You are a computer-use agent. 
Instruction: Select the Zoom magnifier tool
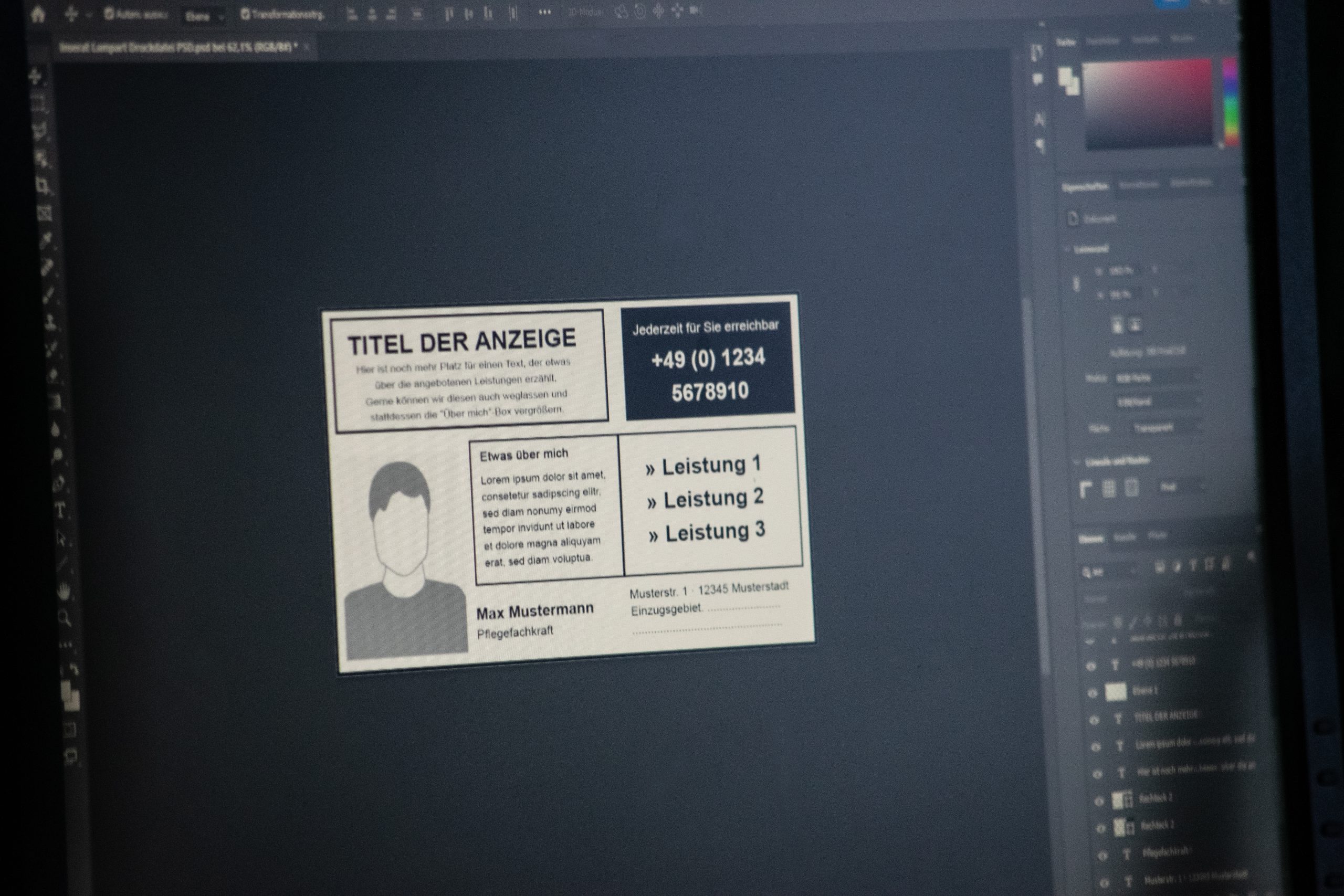click(x=65, y=618)
